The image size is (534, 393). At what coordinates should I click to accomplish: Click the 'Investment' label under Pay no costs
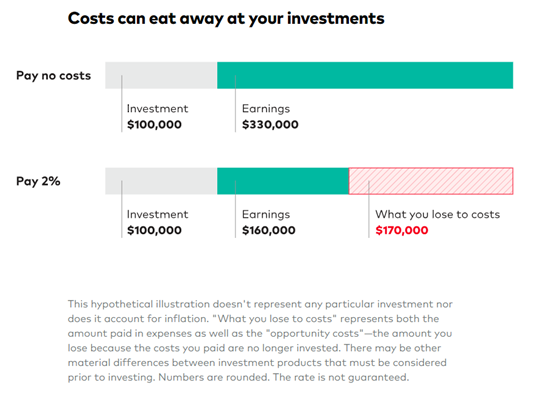(x=157, y=109)
